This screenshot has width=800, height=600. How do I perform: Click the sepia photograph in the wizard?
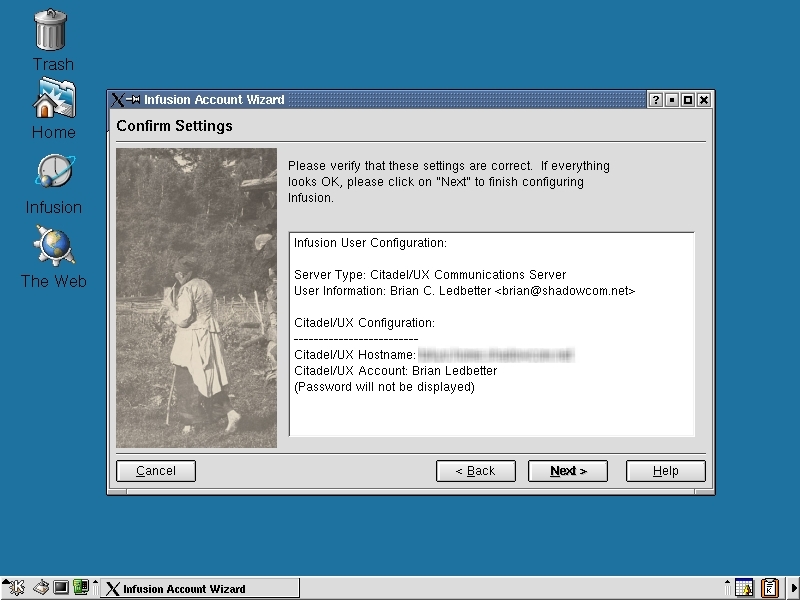(x=196, y=298)
